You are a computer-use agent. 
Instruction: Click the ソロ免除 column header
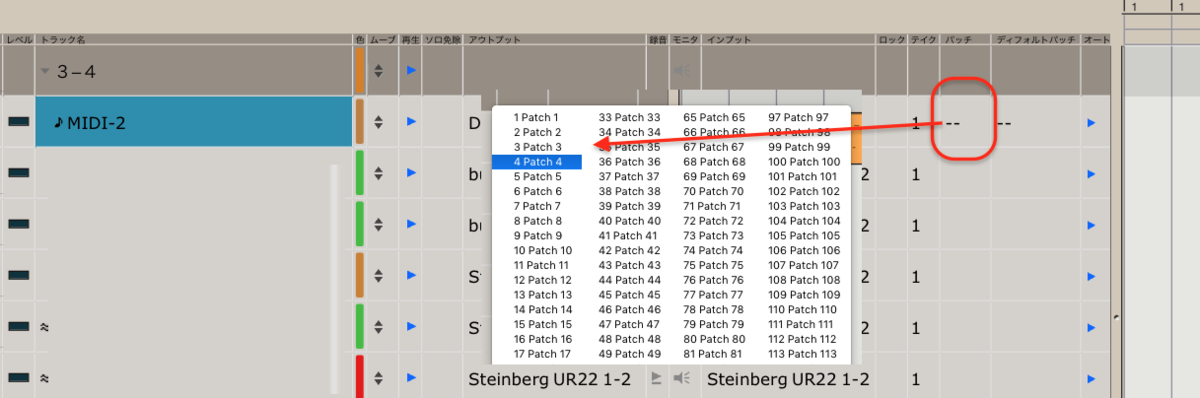point(442,39)
